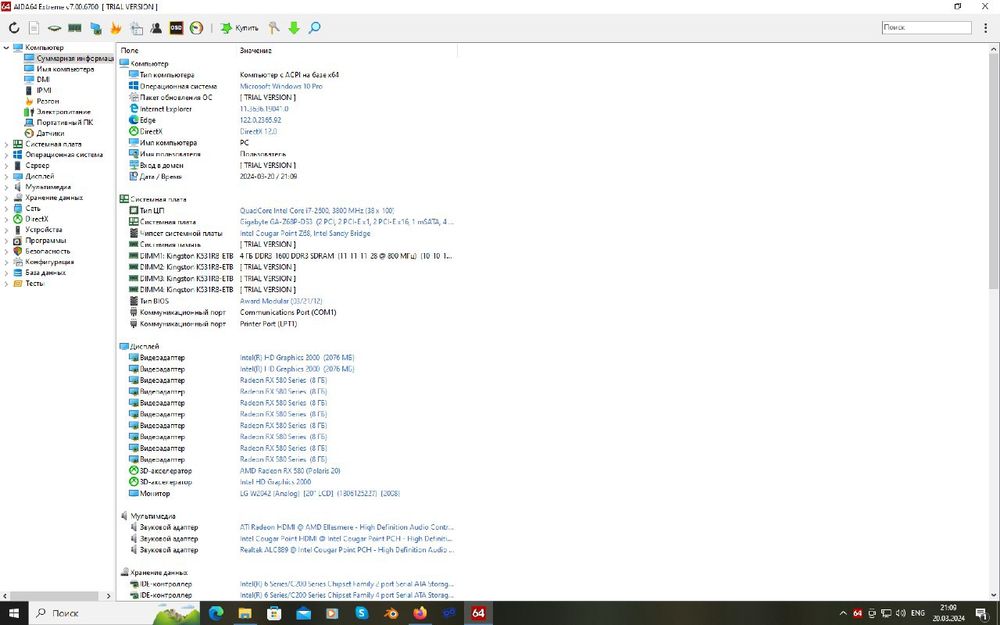This screenshot has width=1000, height=625.
Task: Select Электропитание in the tree
Action: [x=63, y=112]
